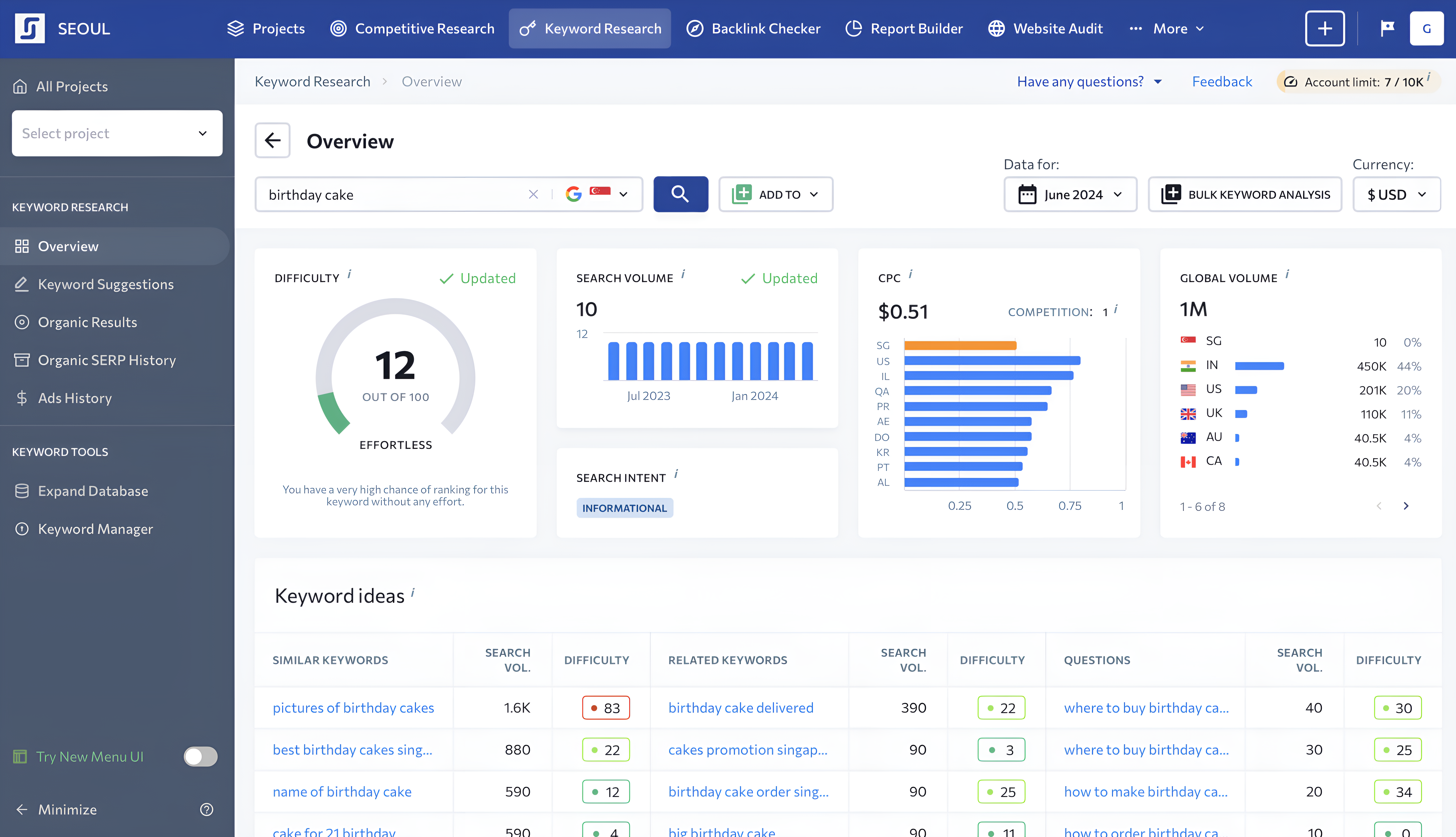Go to next page of global volume
The width and height of the screenshot is (1456, 837).
(1406, 506)
